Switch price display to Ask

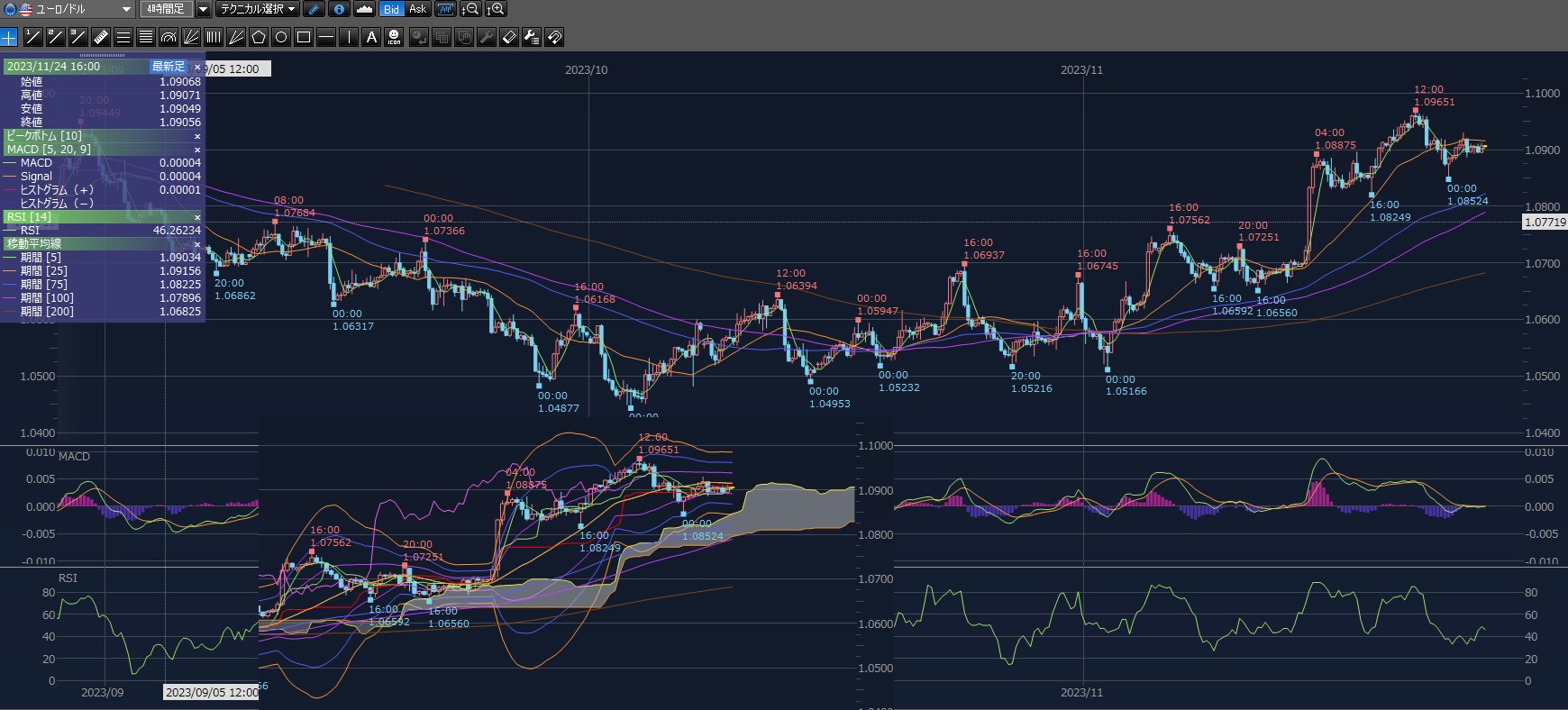click(x=417, y=9)
